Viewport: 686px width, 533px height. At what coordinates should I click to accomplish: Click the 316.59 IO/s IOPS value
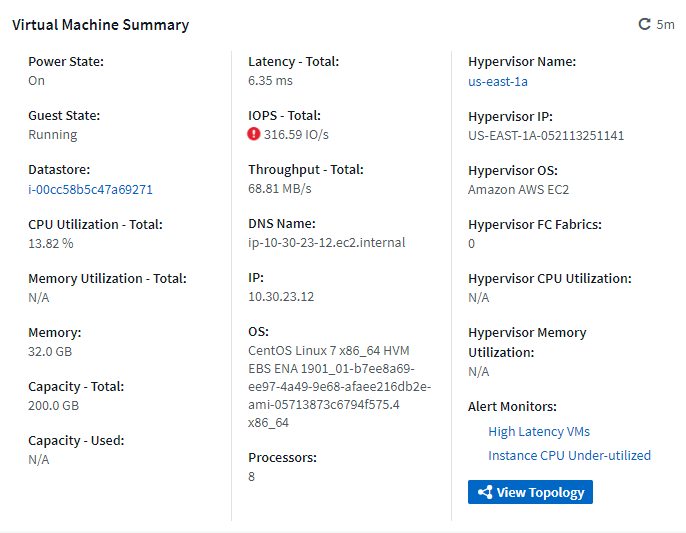pos(297,135)
